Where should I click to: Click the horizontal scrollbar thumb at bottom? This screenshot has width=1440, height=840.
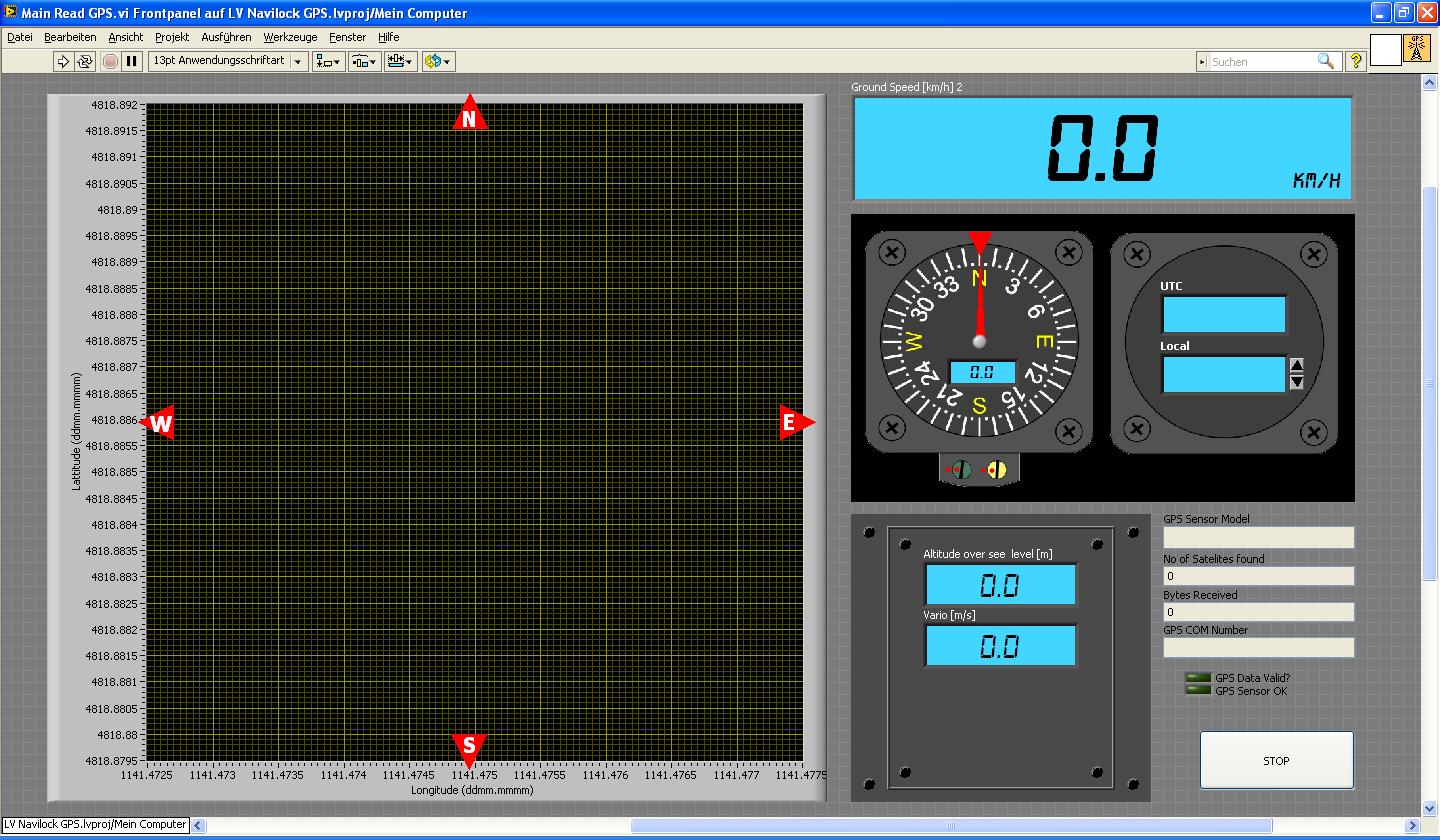pos(950,826)
